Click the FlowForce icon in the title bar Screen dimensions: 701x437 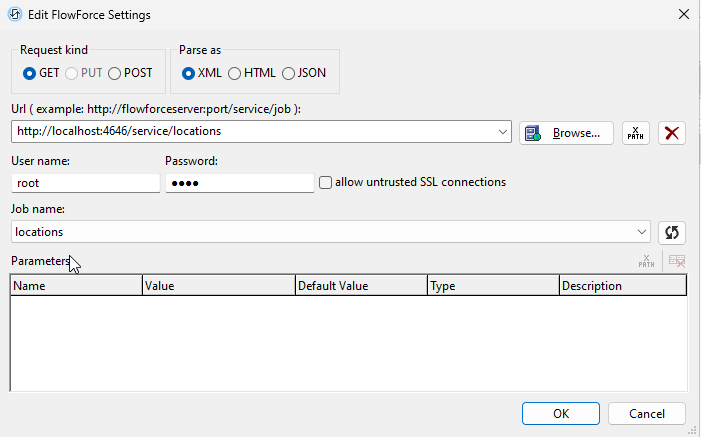15,14
